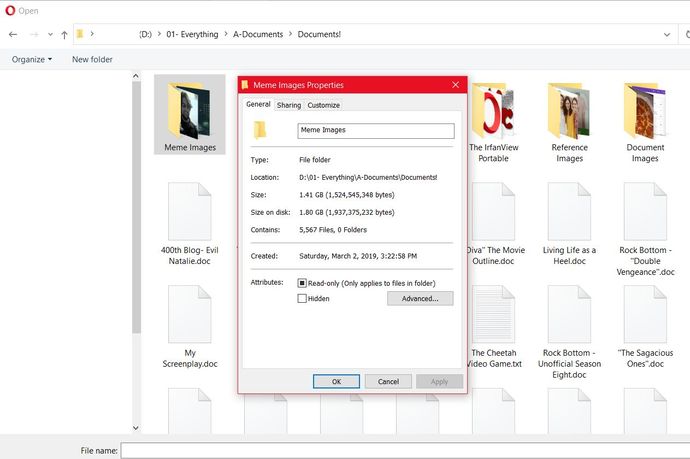Open the address bar history dropdown
Viewport: 690px width, 459px height.
coord(667,34)
